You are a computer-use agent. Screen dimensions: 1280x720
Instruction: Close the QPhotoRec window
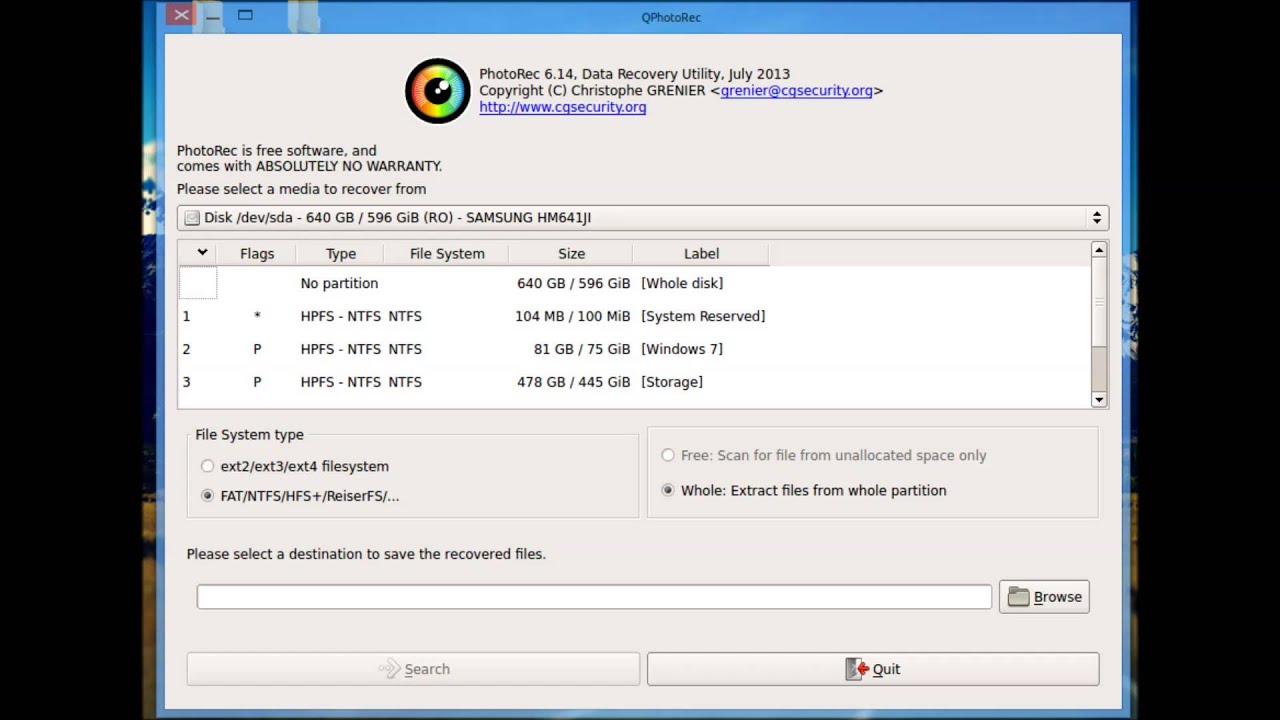pos(180,15)
